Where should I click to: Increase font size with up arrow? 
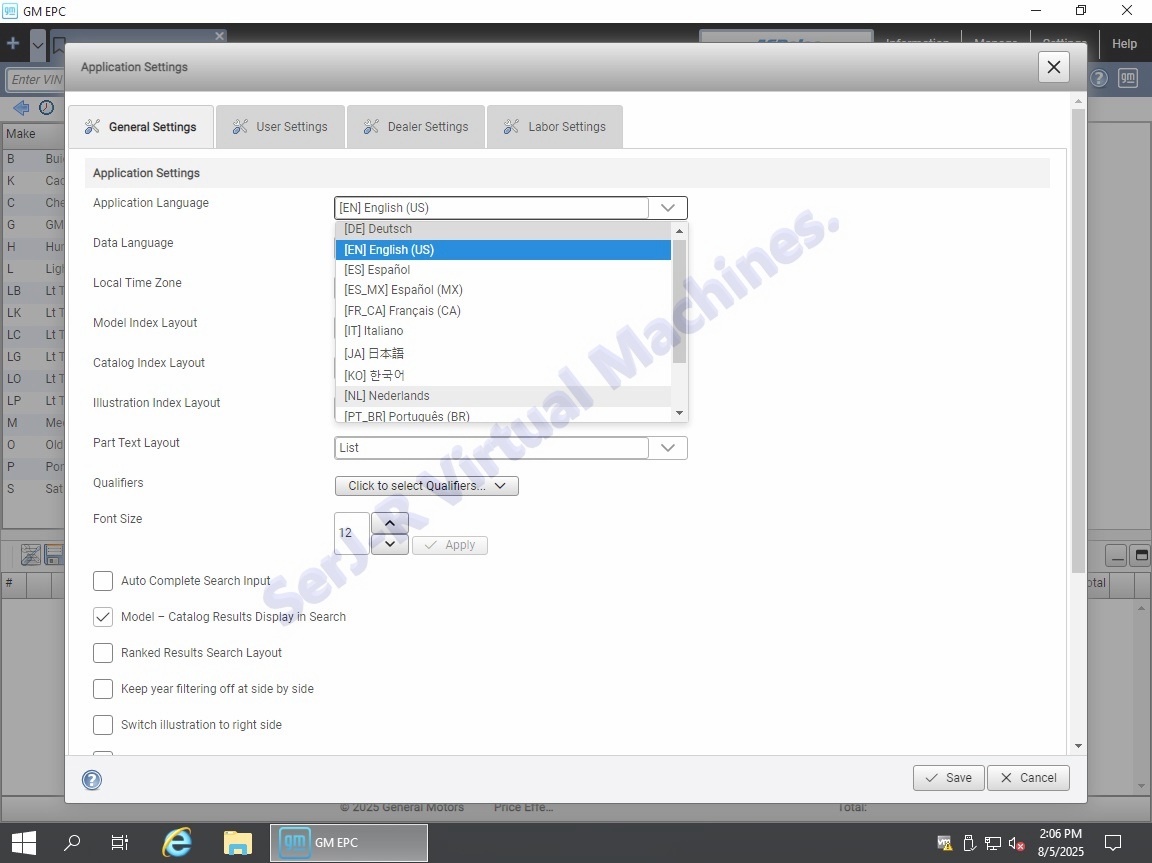coord(390,523)
